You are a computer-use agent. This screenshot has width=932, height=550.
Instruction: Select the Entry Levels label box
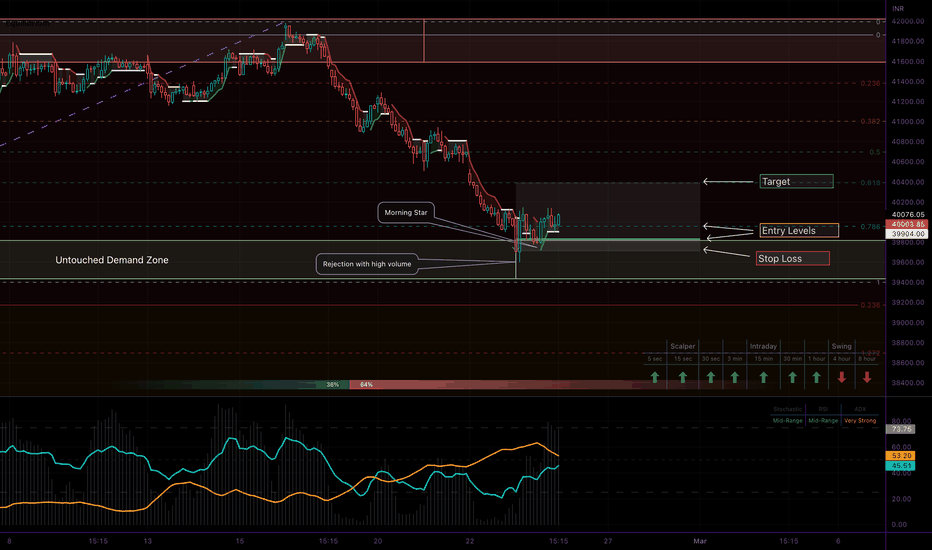pos(799,231)
